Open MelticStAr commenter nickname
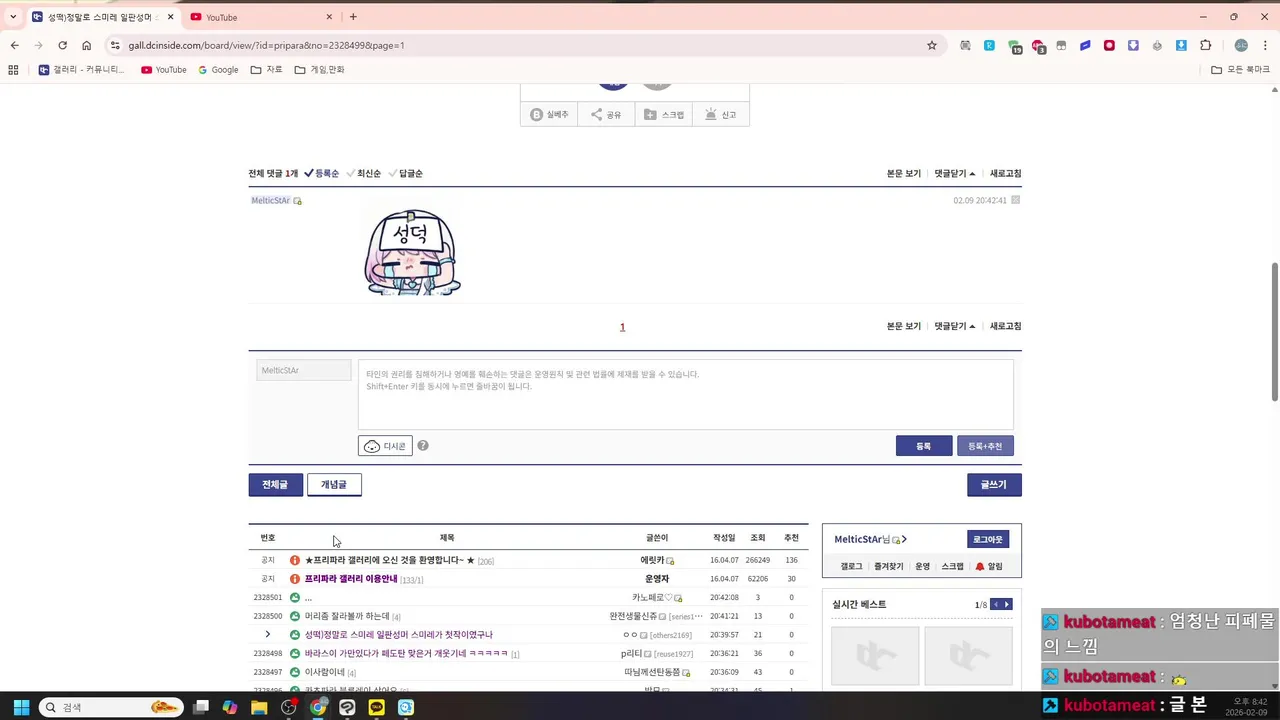Image resolution: width=1280 pixels, height=720 pixels. click(270, 200)
